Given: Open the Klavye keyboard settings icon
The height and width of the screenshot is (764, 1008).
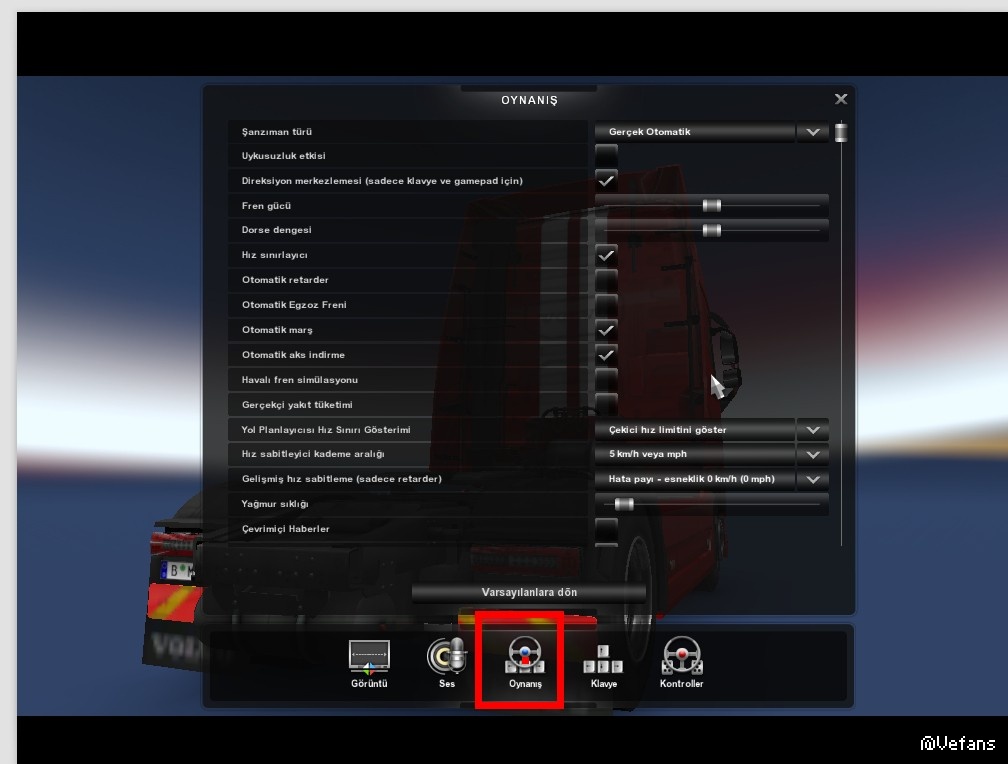Looking at the screenshot, I should (x=604, y=666).
